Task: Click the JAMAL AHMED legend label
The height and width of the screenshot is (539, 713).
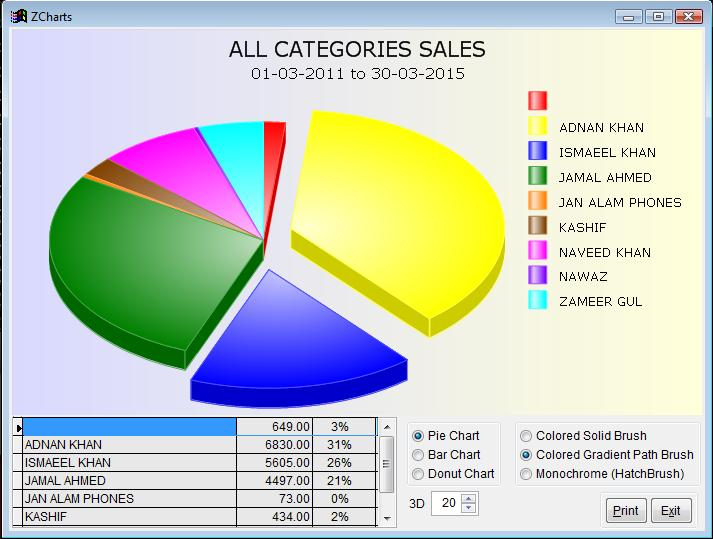Action: (605, 177)
